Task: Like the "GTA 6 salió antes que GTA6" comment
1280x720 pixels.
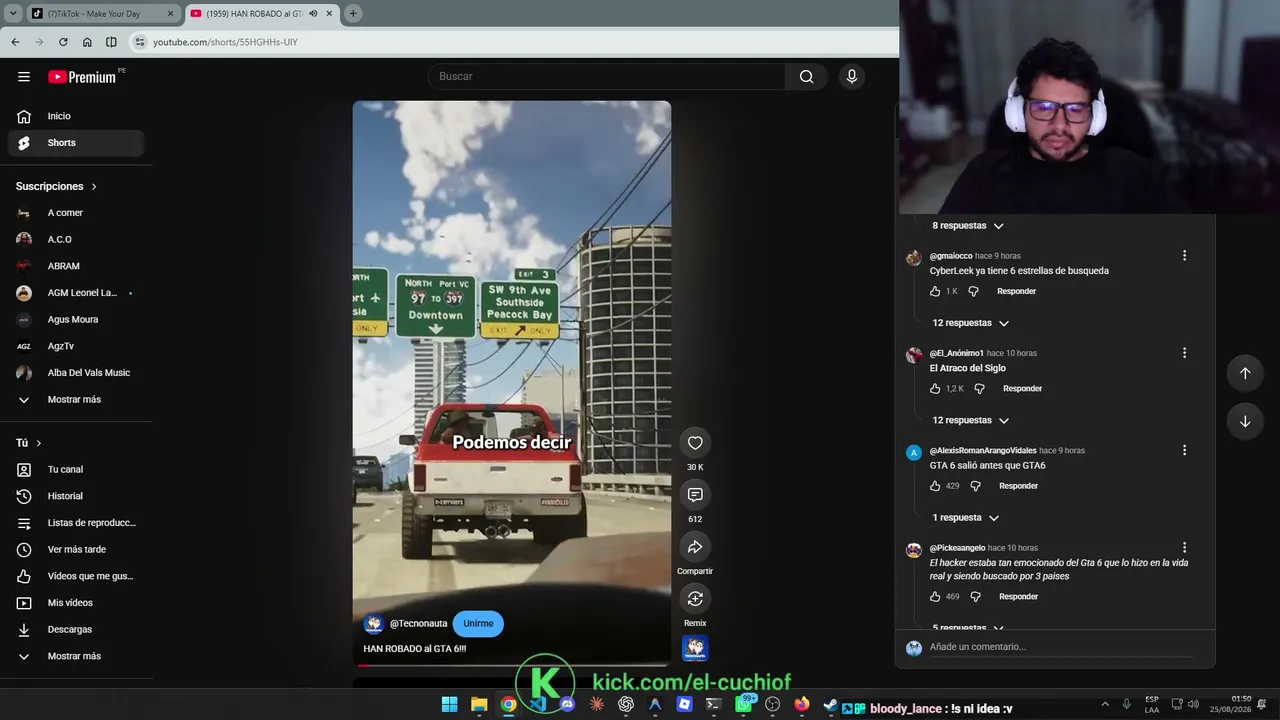Action: point(935,486)
